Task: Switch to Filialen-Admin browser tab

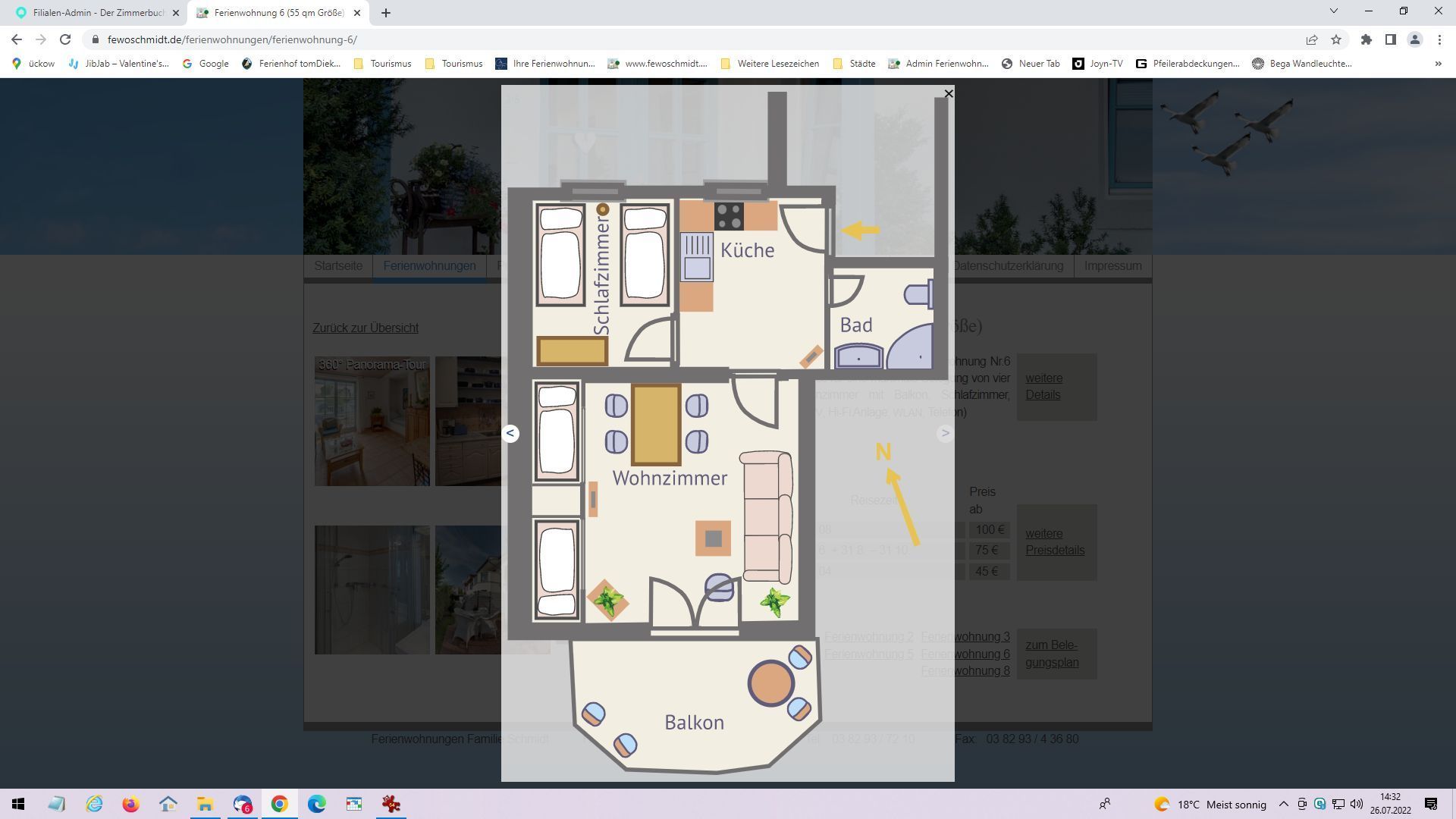Action: tap(97, 13)
